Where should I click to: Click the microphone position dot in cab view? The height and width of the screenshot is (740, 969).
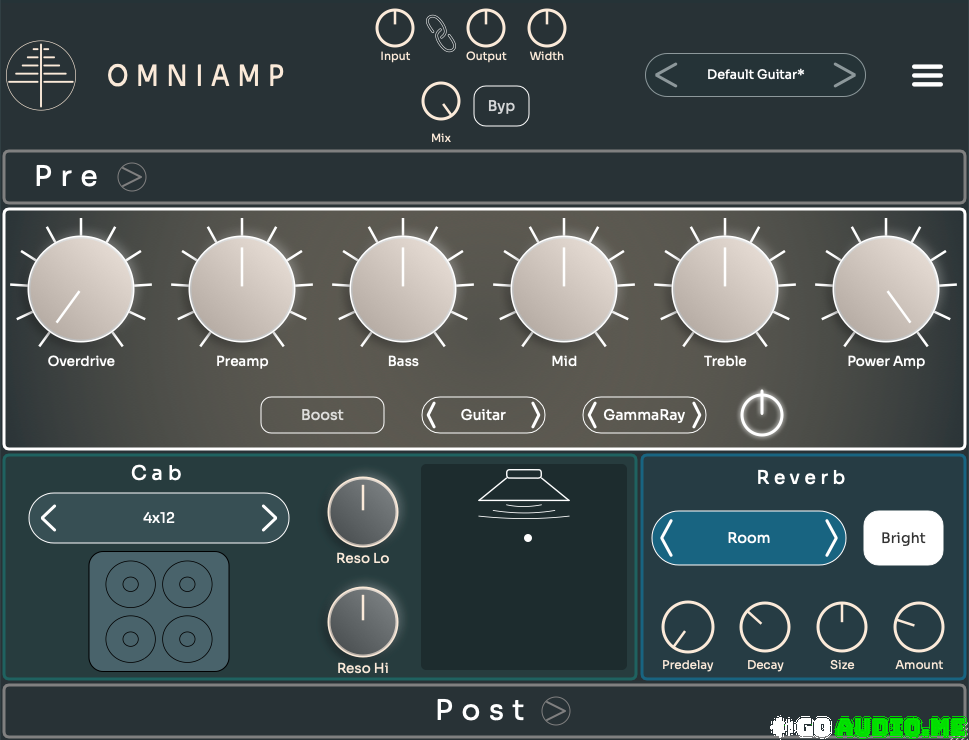(x=528, y=538)
